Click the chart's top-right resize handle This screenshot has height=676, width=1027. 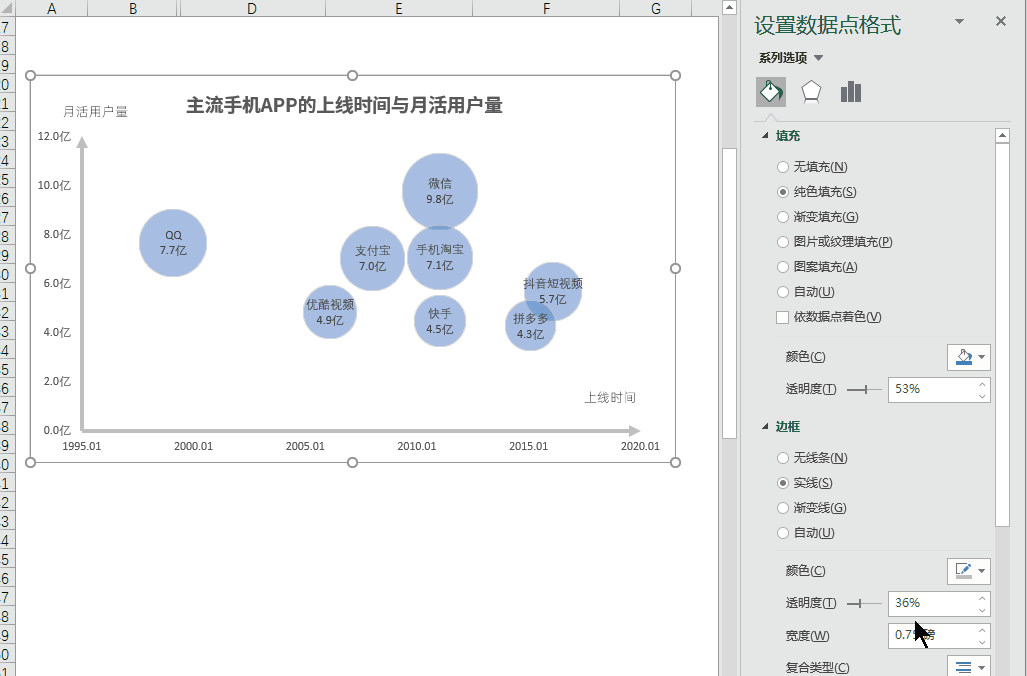click(675, 75)
